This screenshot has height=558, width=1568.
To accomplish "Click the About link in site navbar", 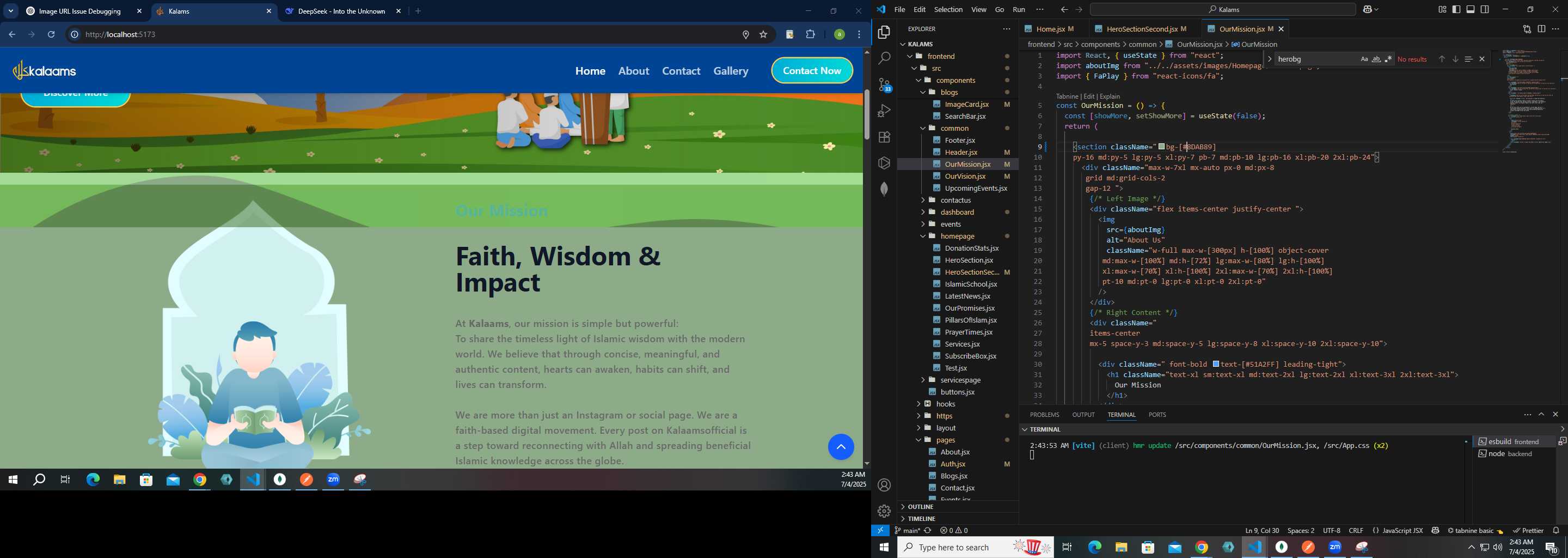I will [634, 71].
